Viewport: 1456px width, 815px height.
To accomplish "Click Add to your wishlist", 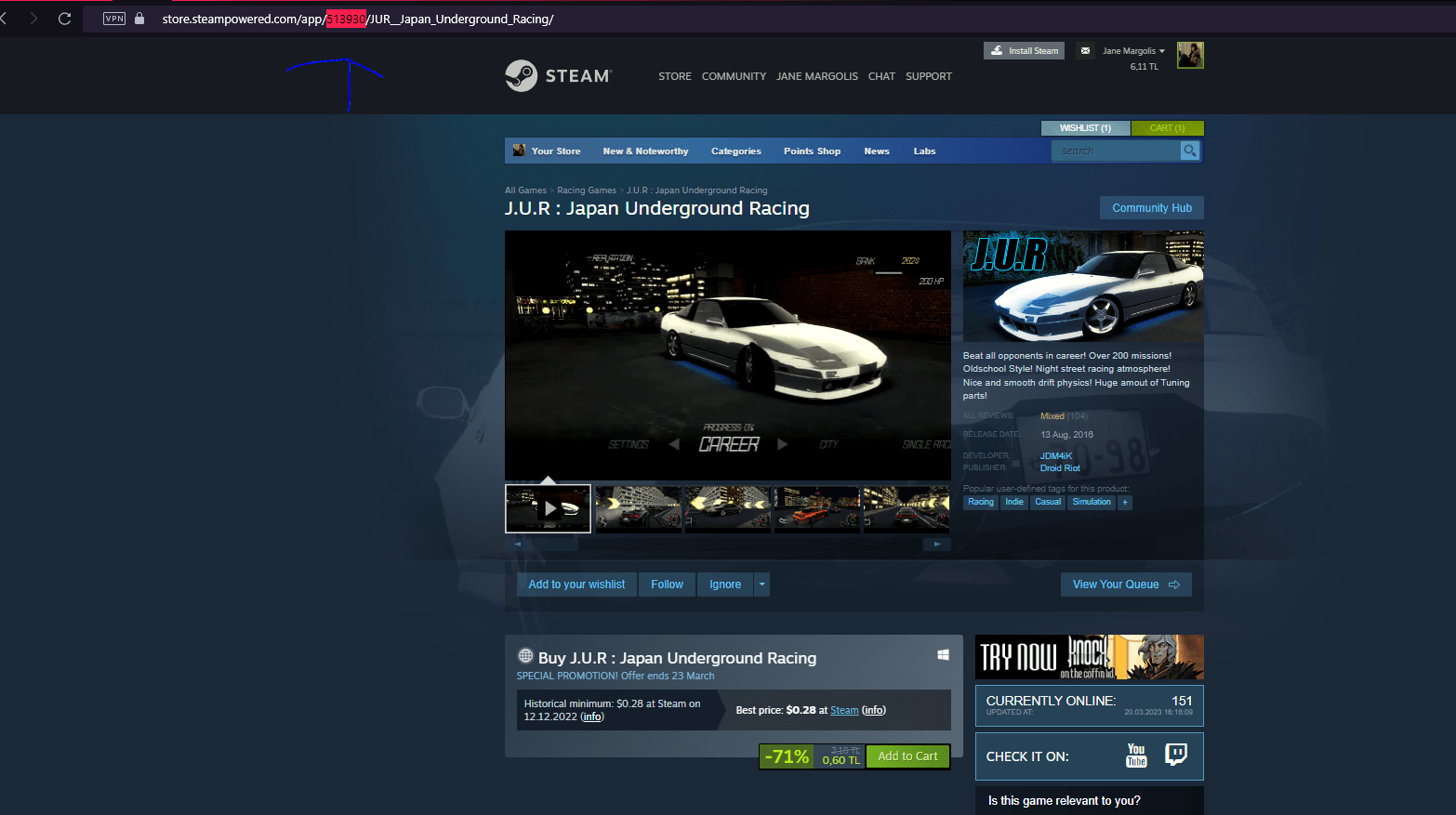I will tap(576, 585).
